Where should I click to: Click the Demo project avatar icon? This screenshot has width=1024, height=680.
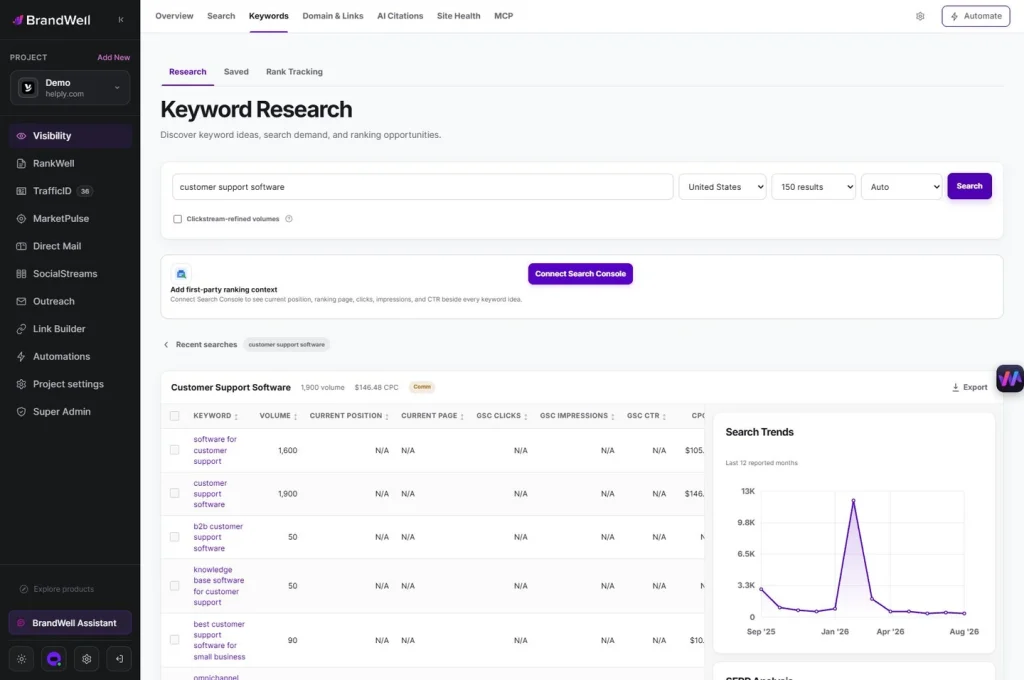28,88
